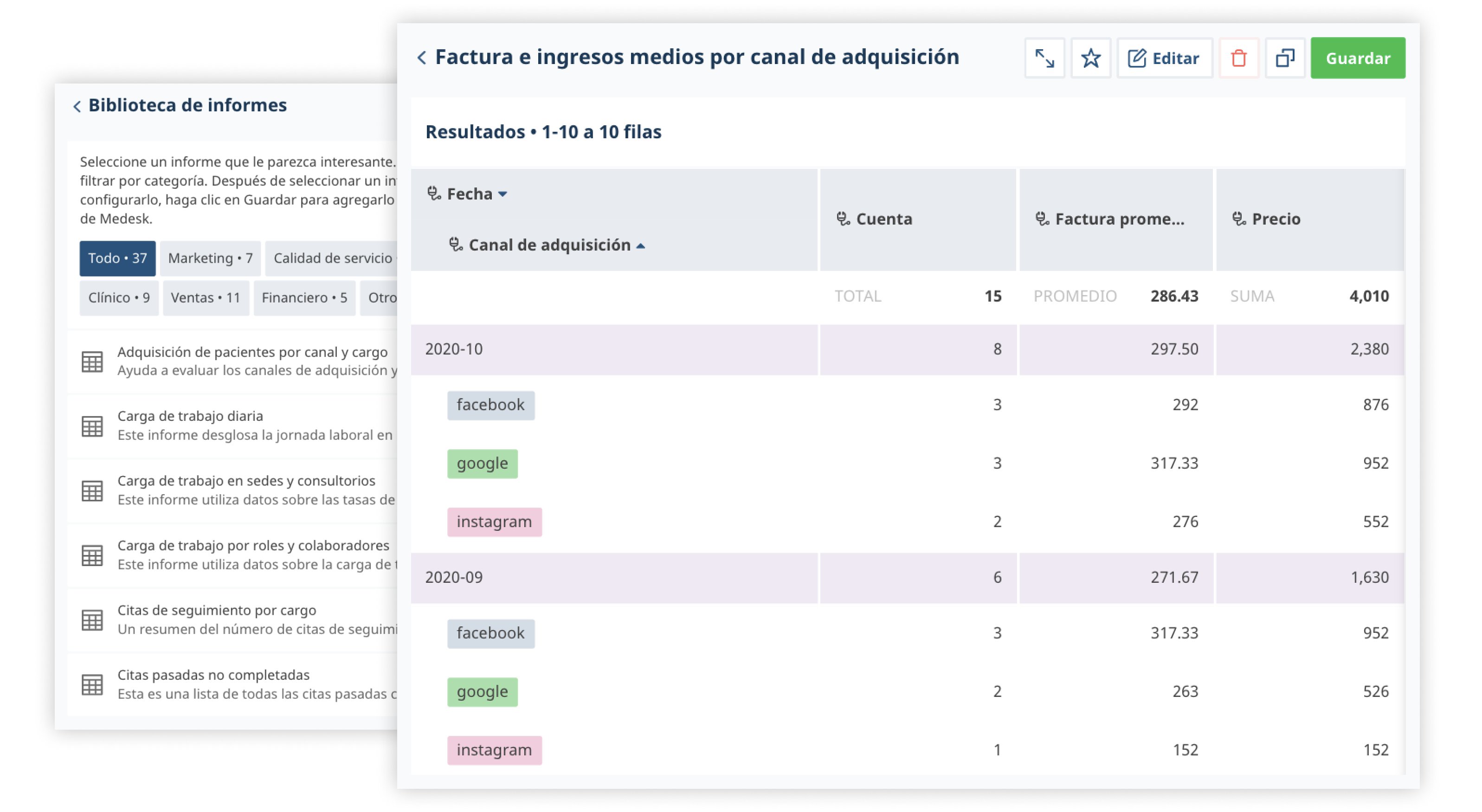Image resolution: width=1482 pixels, height=812 pixels.
Task: Click average value 286.43
Action: coord(1174,296)
